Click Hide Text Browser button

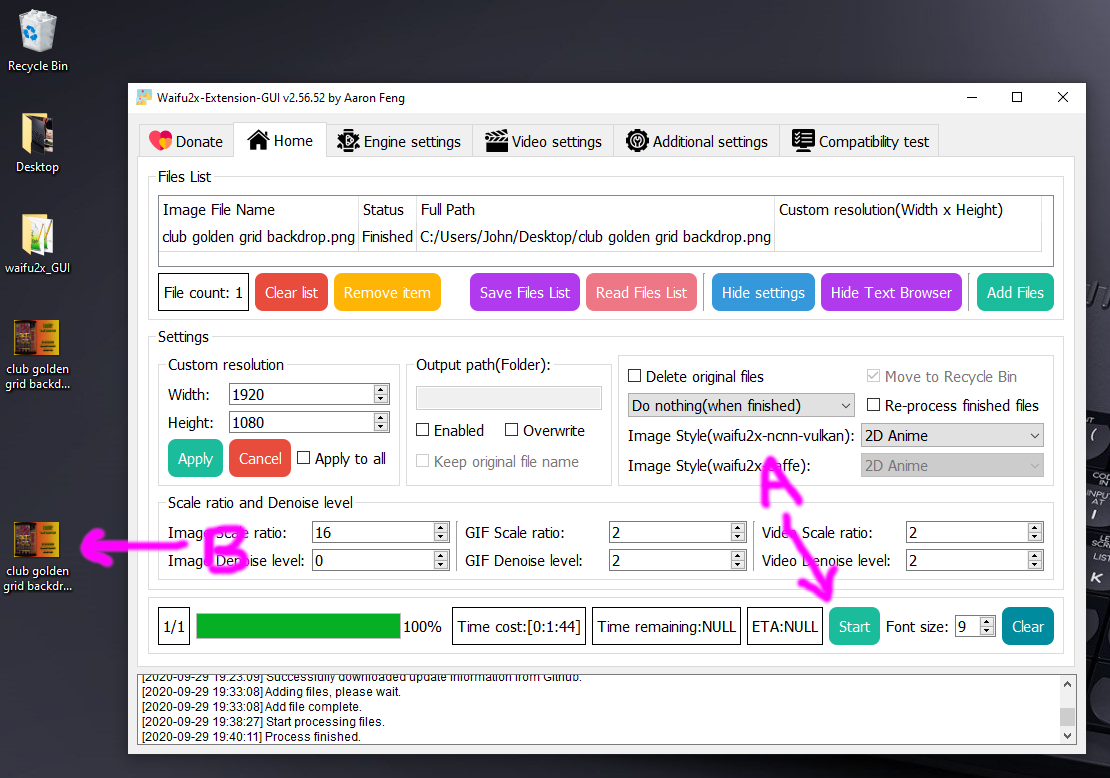891,292
